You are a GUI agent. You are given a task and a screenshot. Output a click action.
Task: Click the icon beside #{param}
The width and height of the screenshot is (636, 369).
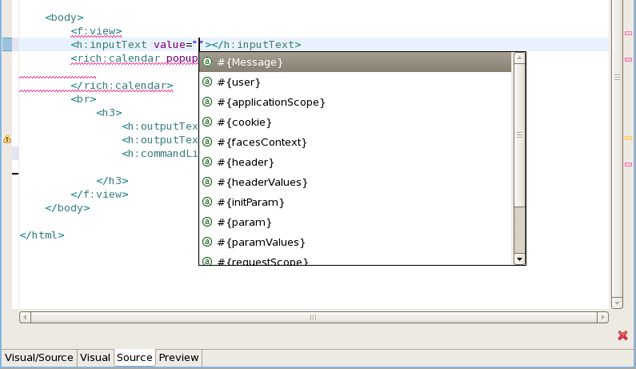click(207, 222)
